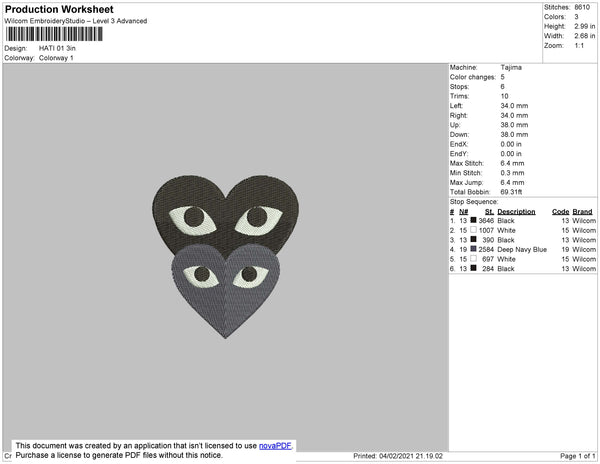Select the Brand column header
The image size is (600, 464).
coord(582,212)
